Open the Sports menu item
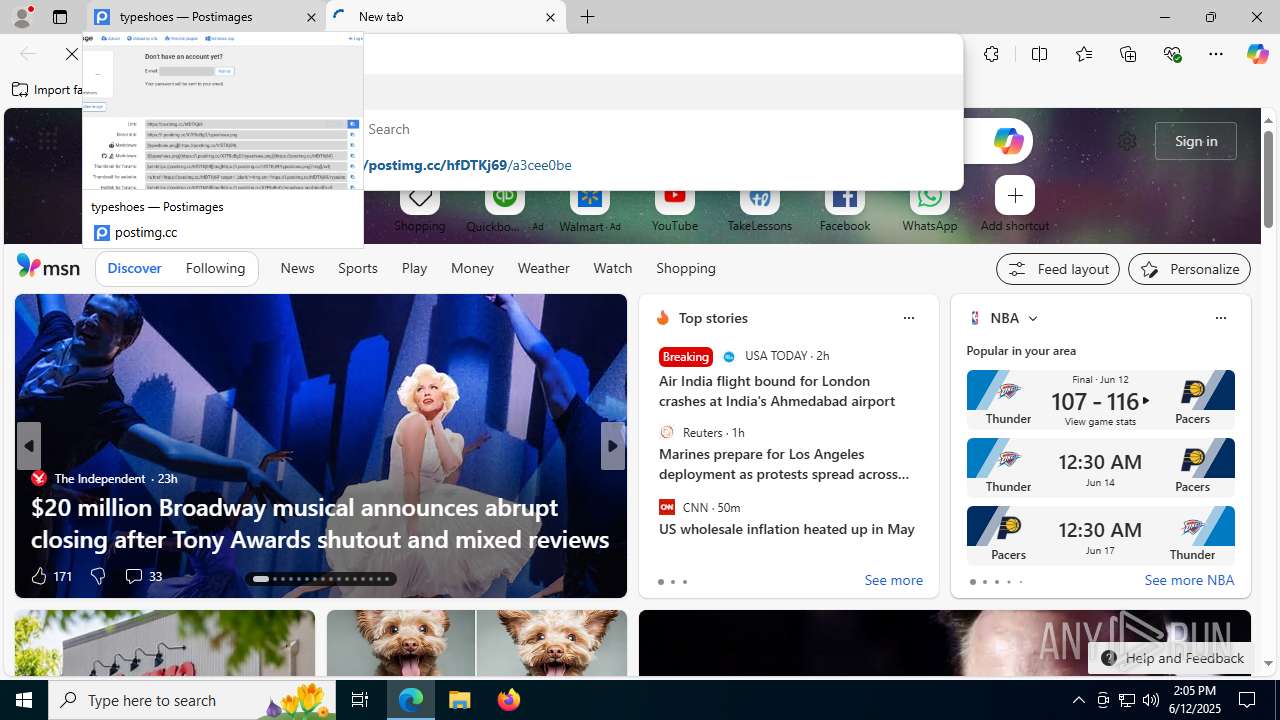This screenshot has width=1280, height=720. 358,268
